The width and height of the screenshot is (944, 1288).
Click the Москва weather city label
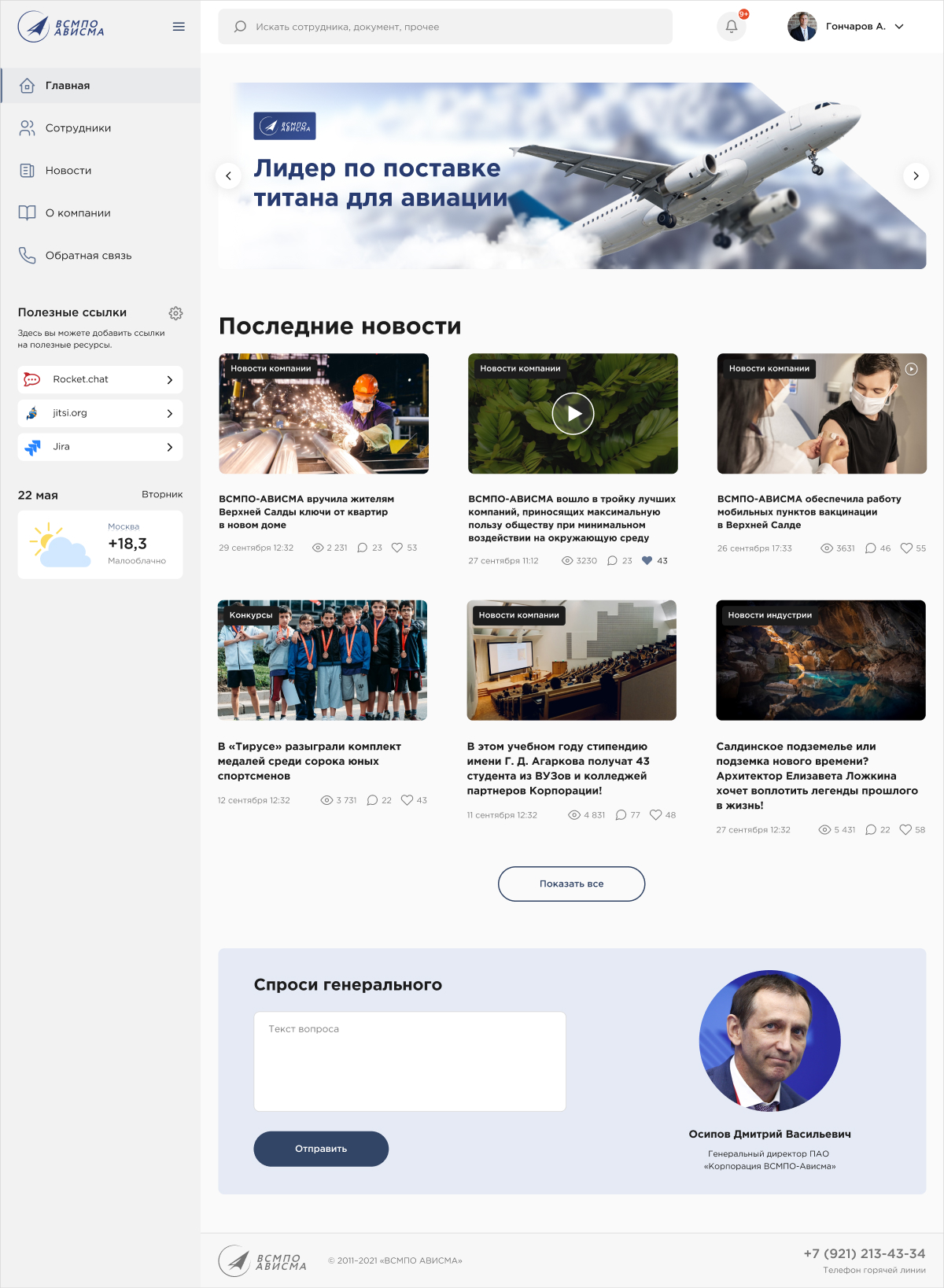(124, 527)
